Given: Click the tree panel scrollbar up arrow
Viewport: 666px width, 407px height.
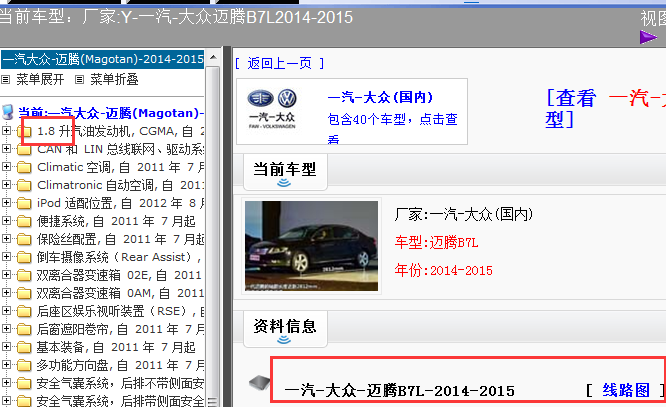Looking at the screenshot, I should [213, 57].
